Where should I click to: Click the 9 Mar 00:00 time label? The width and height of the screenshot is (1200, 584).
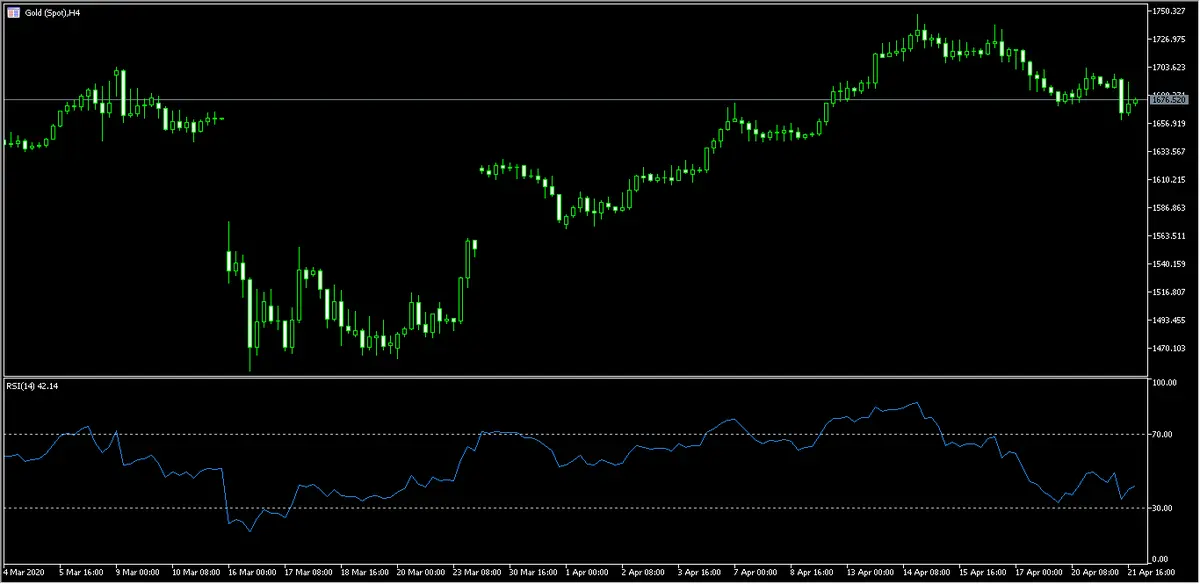[139, 574]
